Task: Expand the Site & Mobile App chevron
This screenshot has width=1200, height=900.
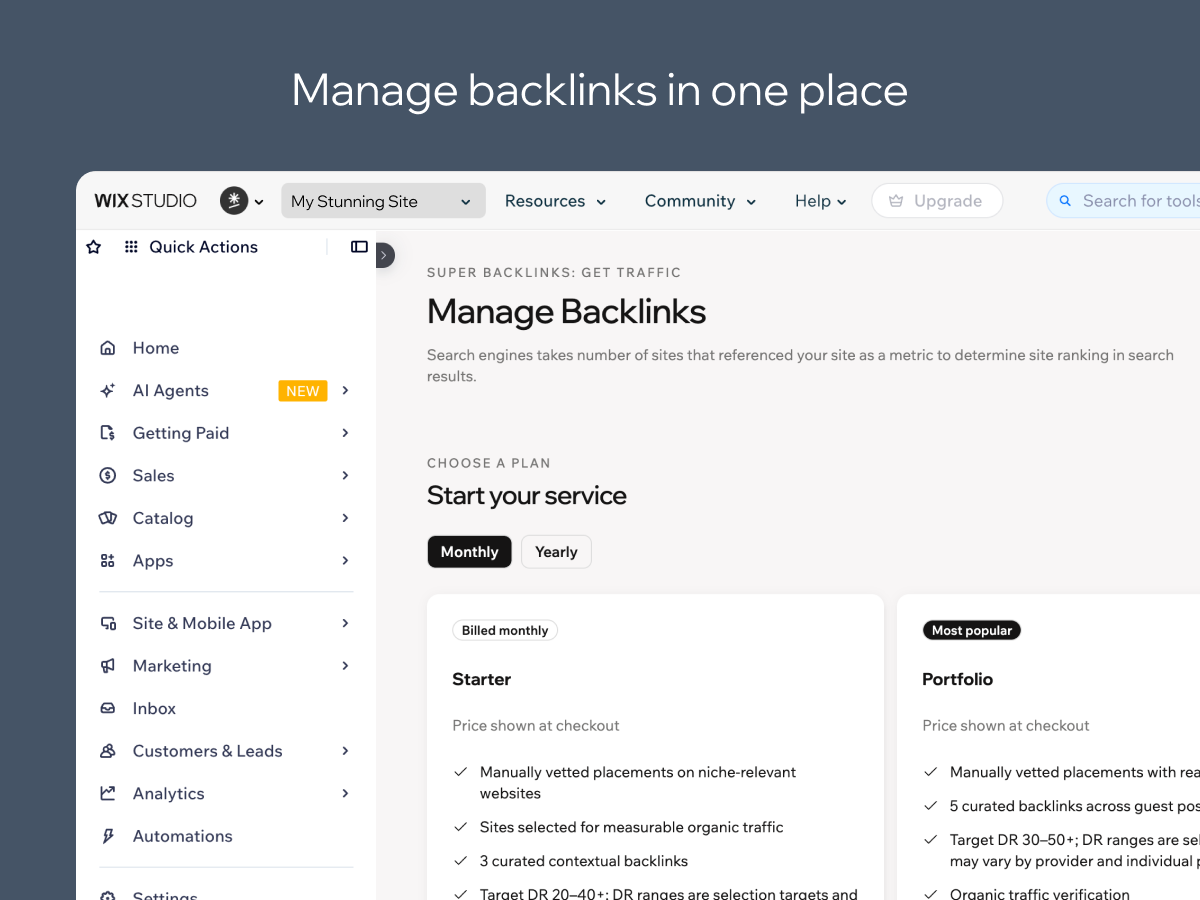Action: 345,623
